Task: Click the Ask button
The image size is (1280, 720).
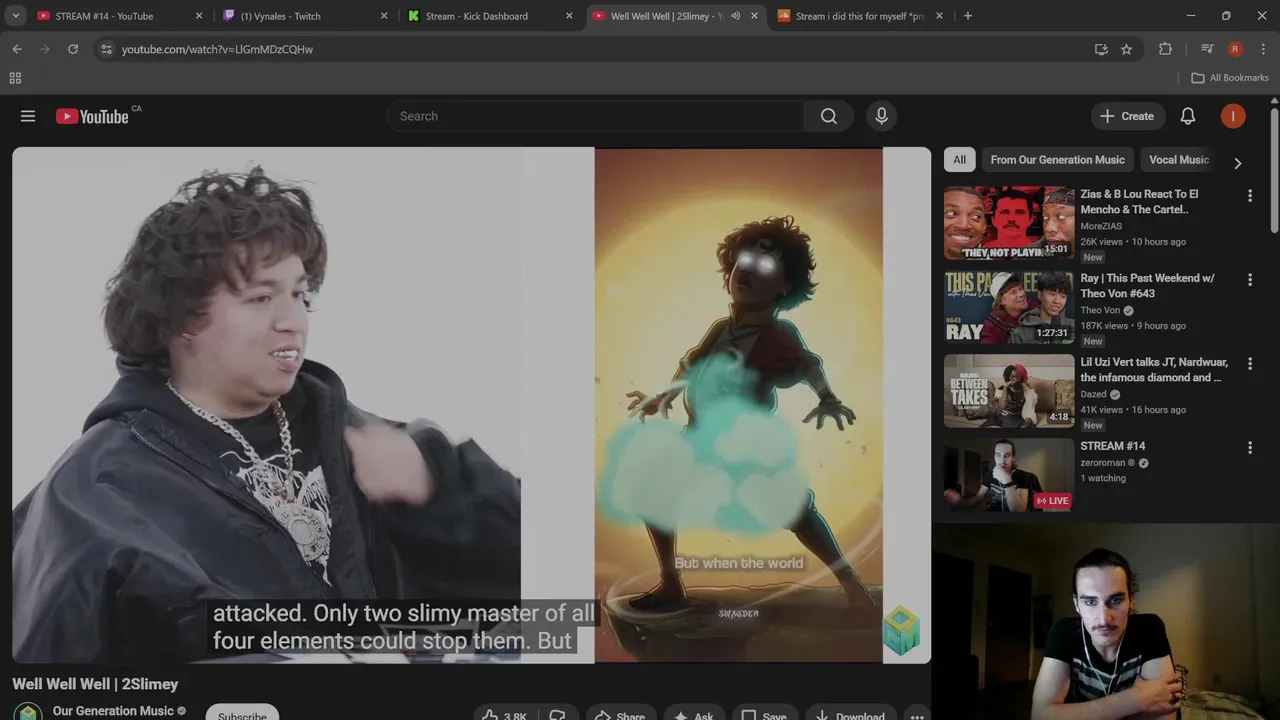Action: (x=693, y=716)
